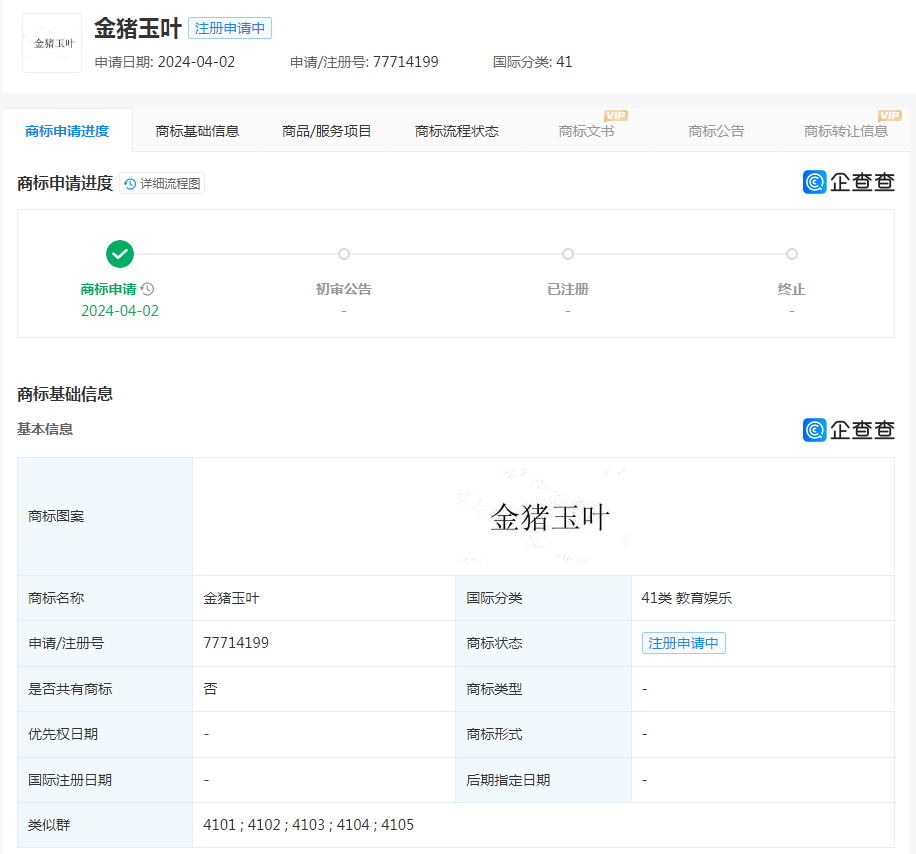Click the progress date 2024-04-02 under 商标申请
This screenshot has width=916, height=854.
120,311
